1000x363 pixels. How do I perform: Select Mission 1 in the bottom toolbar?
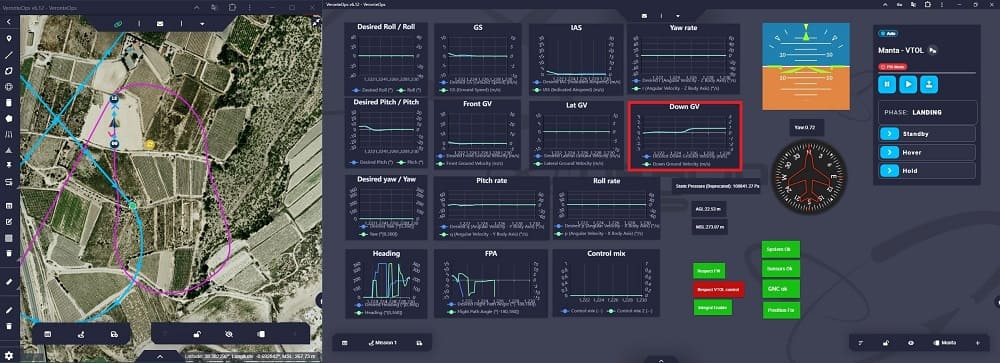(x=383, y=343)
